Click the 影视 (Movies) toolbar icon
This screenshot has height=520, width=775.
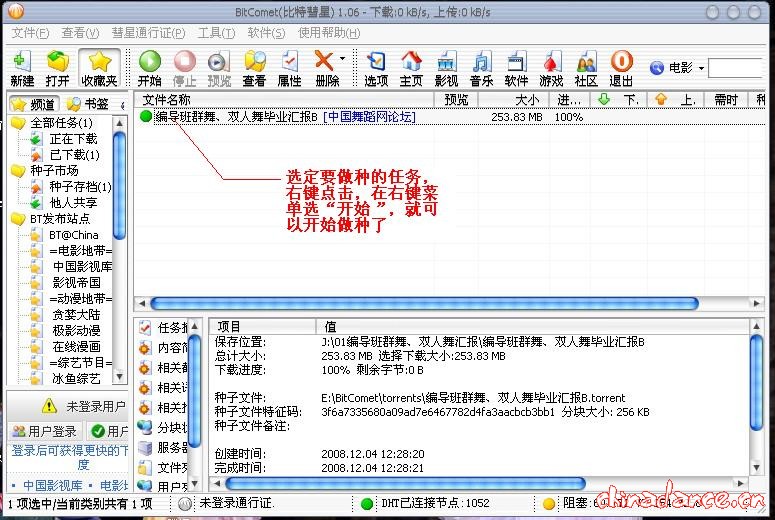point(446,68)
